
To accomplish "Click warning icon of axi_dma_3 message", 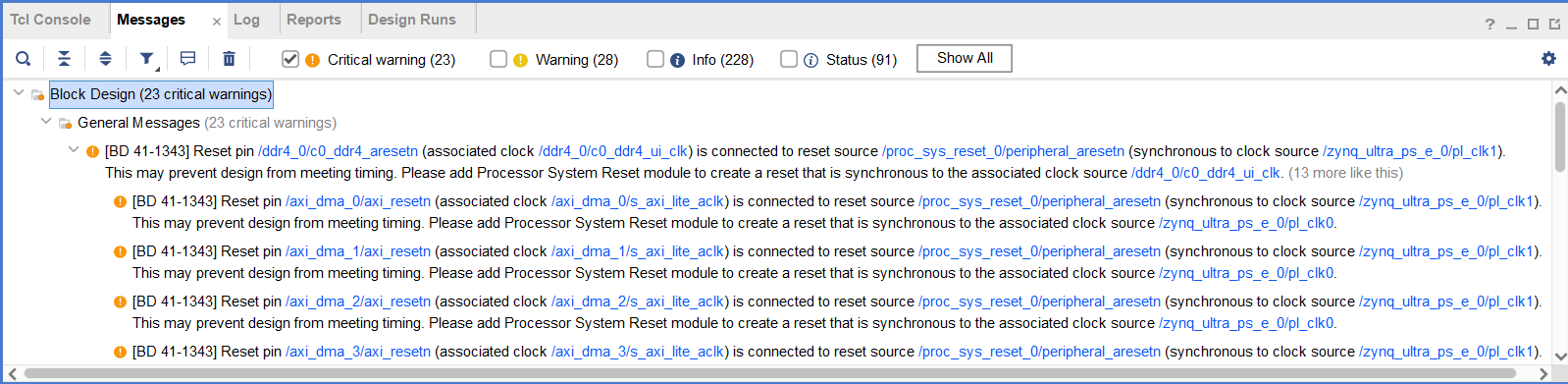I will [120, 352].
